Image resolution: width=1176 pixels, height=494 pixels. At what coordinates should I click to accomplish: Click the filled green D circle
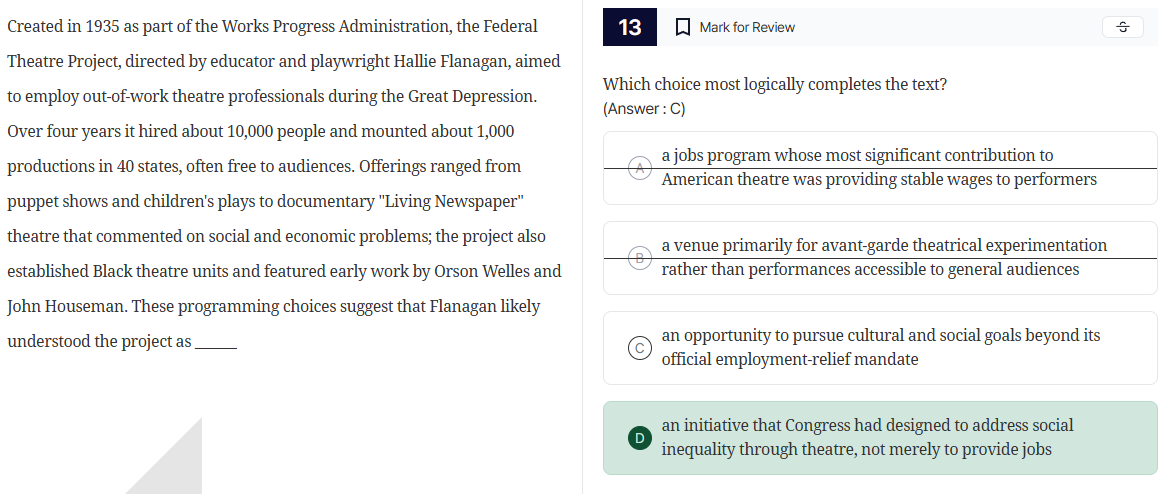[x=640, y=438]
